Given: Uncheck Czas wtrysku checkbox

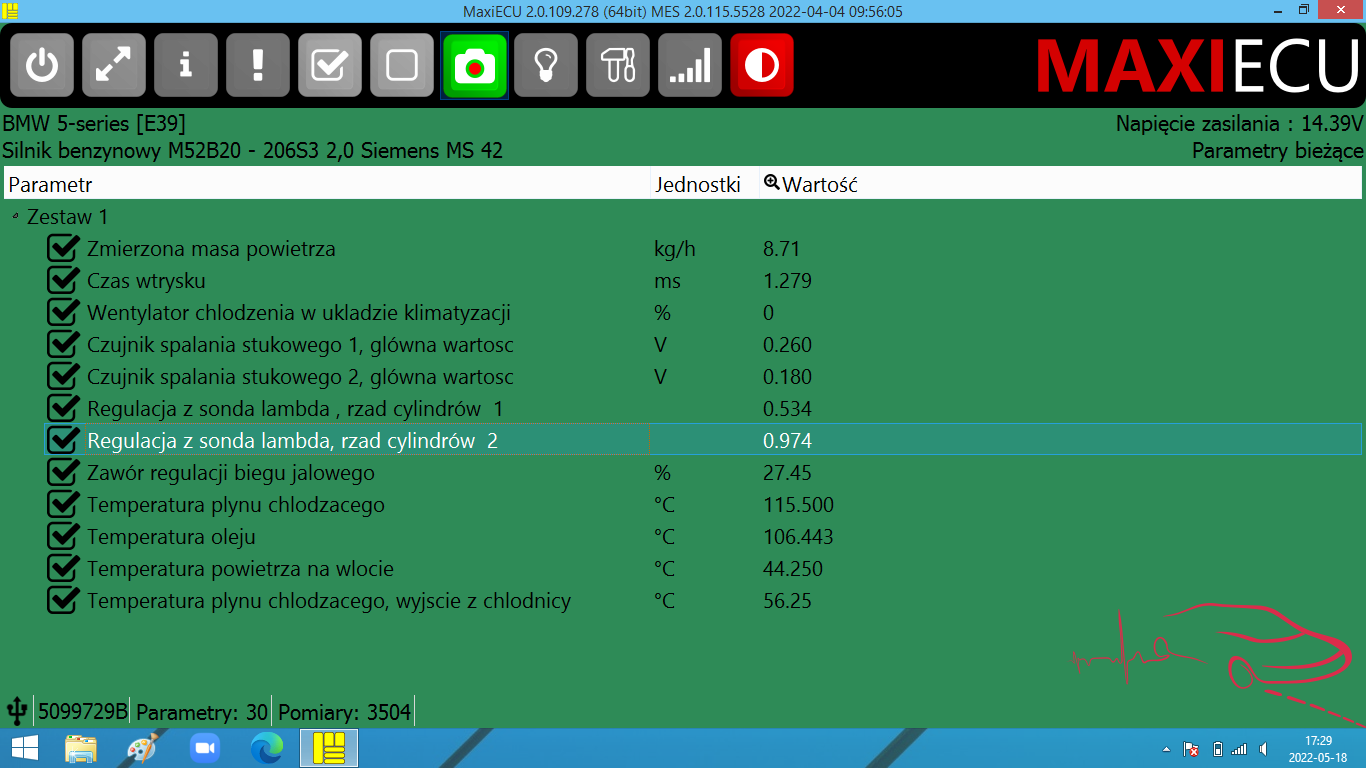Looking at the screenshot, I should pos(63,280).
